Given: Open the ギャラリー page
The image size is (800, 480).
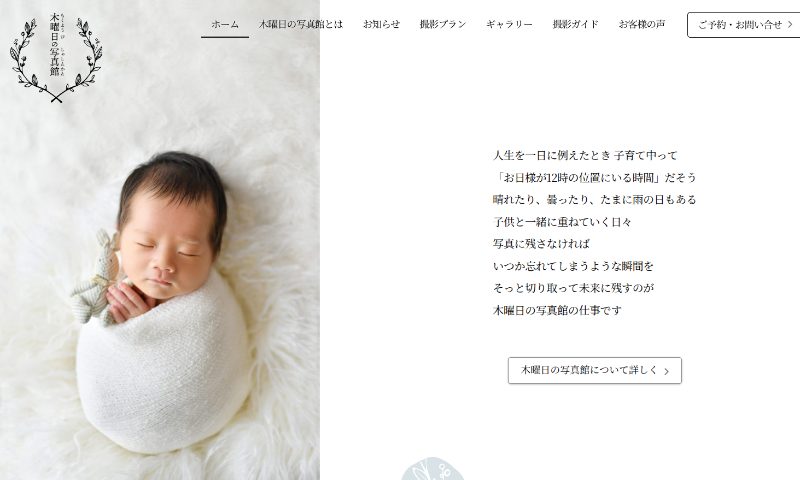Looking at the screenshot, I should click(509, 24).
